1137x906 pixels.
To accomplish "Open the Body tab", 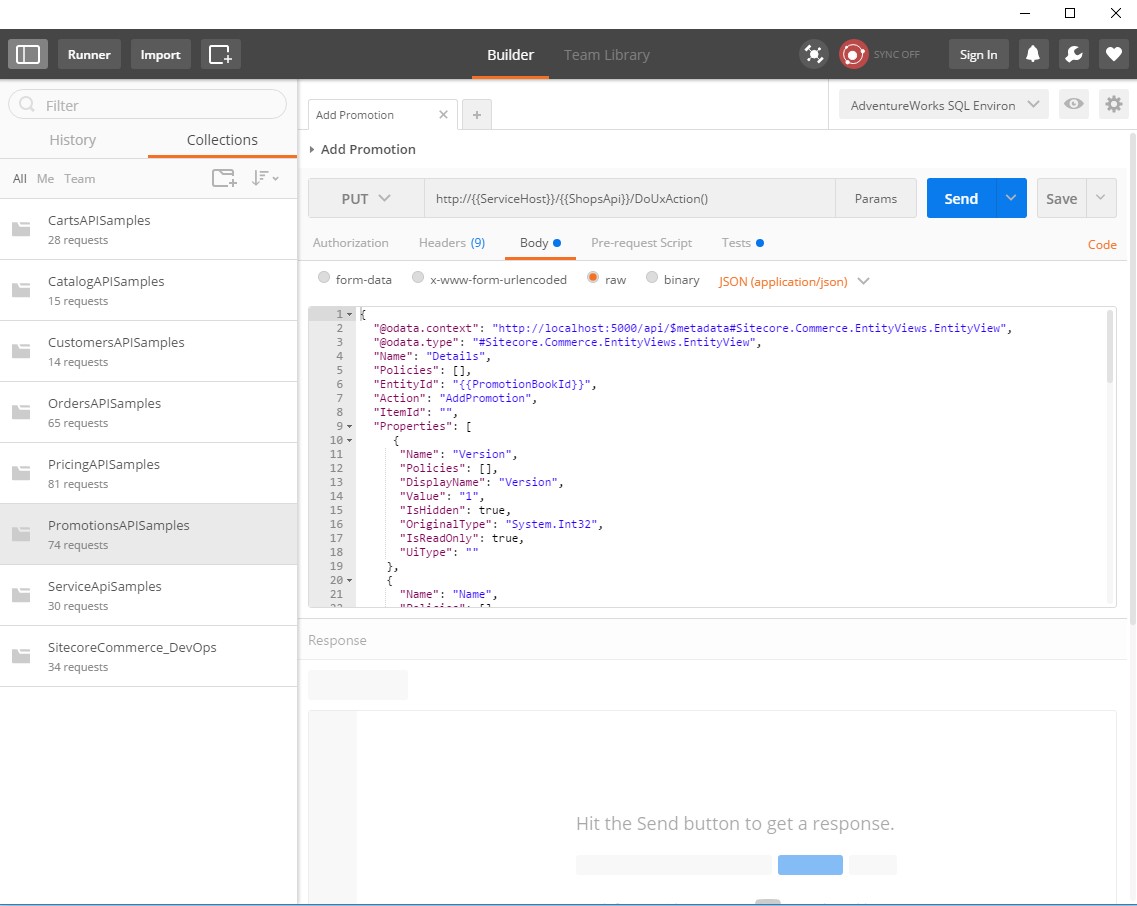I will coord(540,243).
